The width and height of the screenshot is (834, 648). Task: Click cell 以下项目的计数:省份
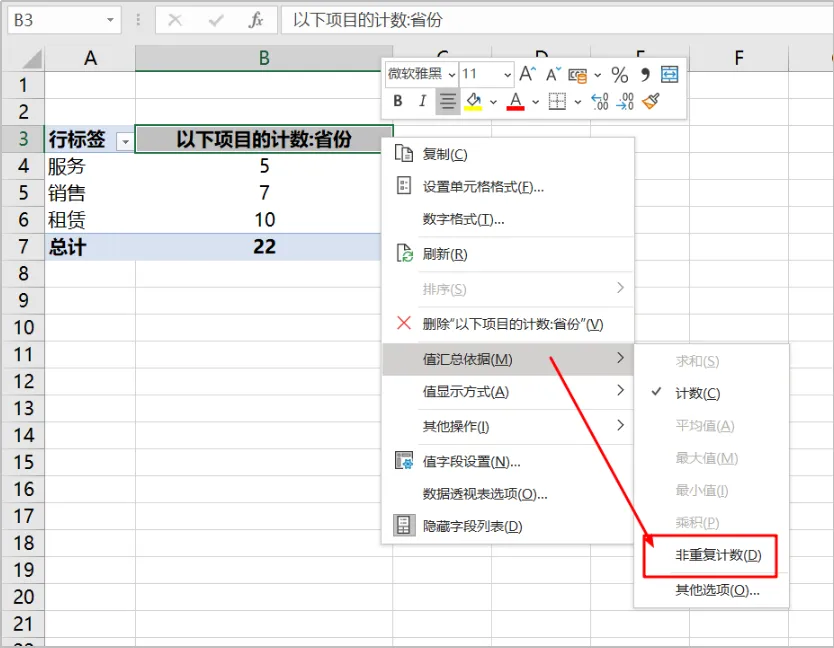click(x=264, y=139)
